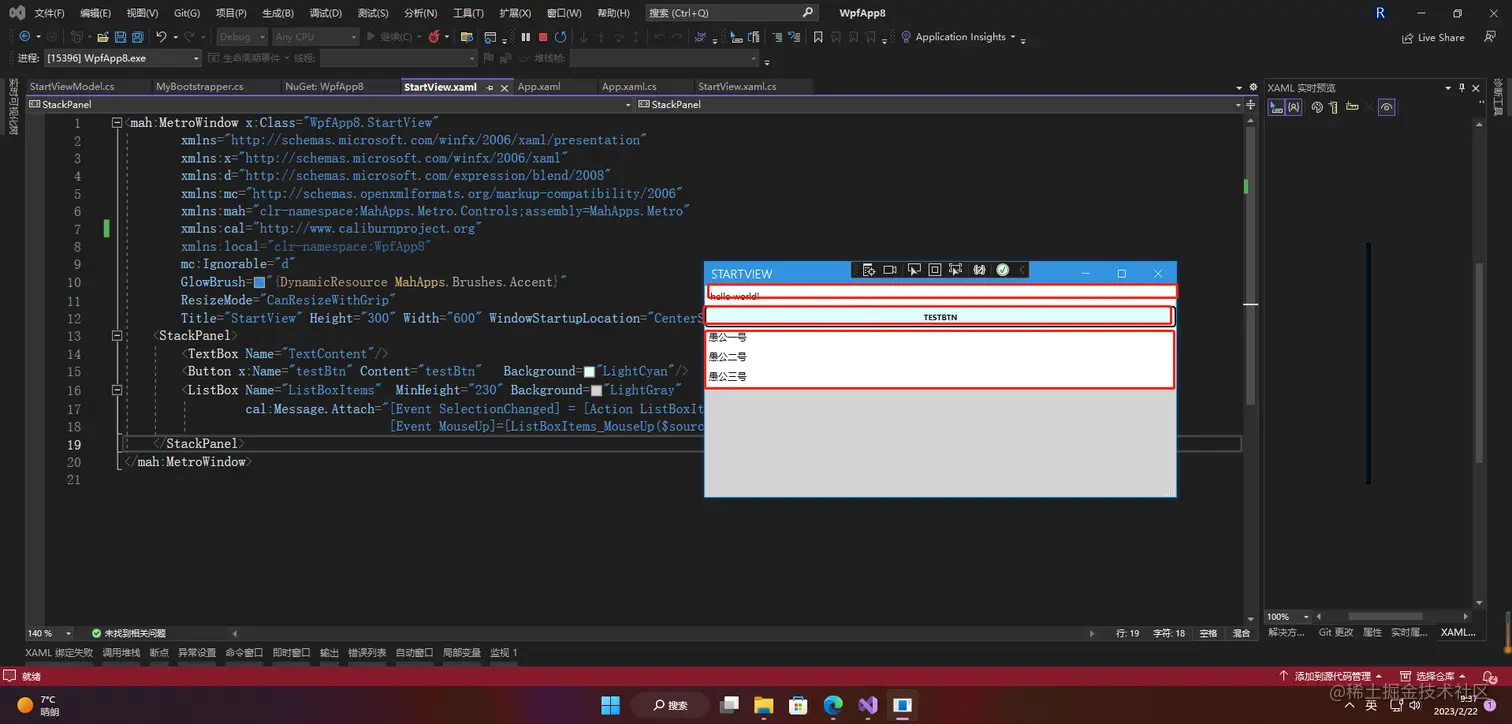Collapse the StackPanel code fold marker
1512x724 pixels.
(118, 336)
